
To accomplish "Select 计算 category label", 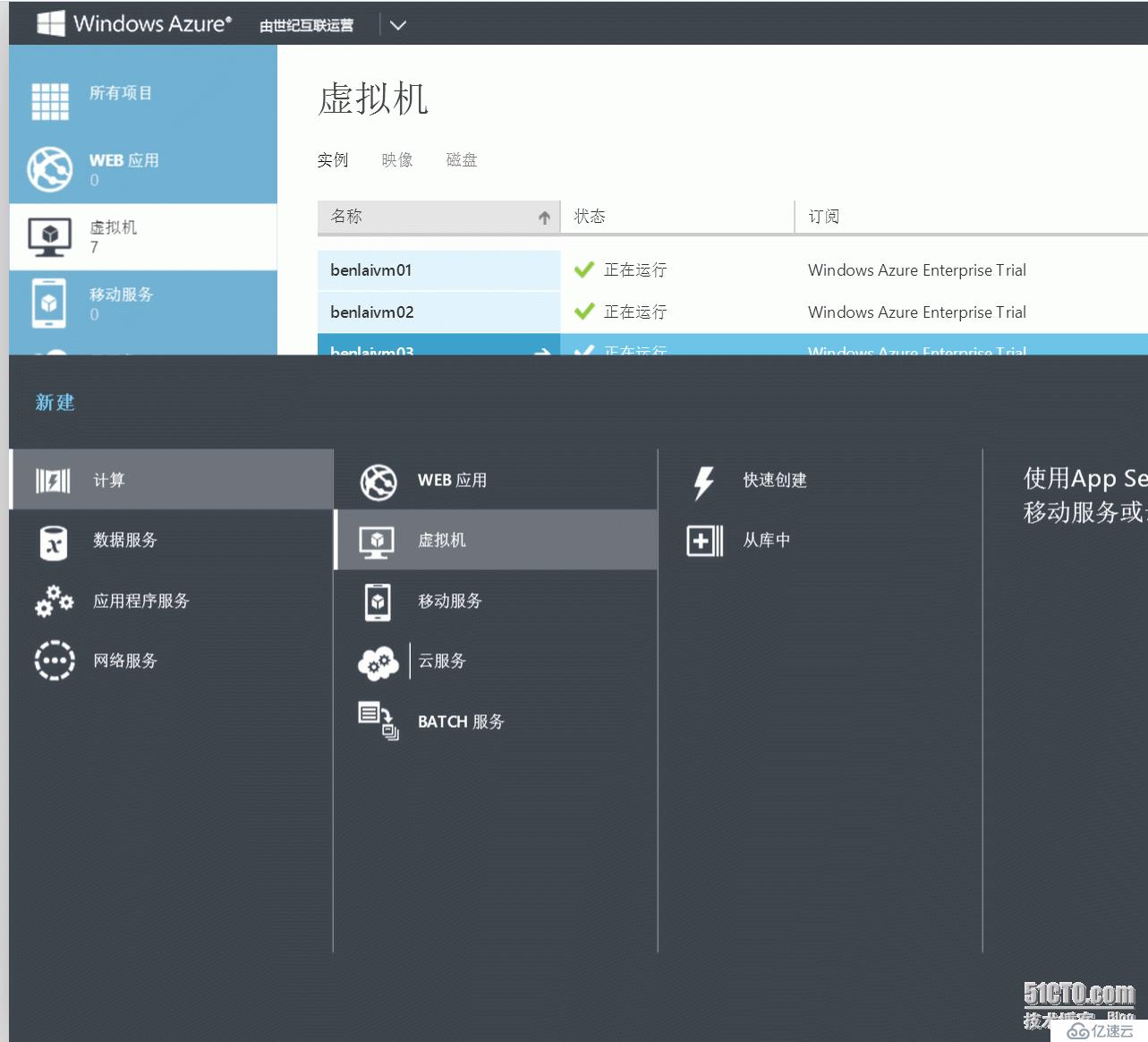I will click(109, 481).
